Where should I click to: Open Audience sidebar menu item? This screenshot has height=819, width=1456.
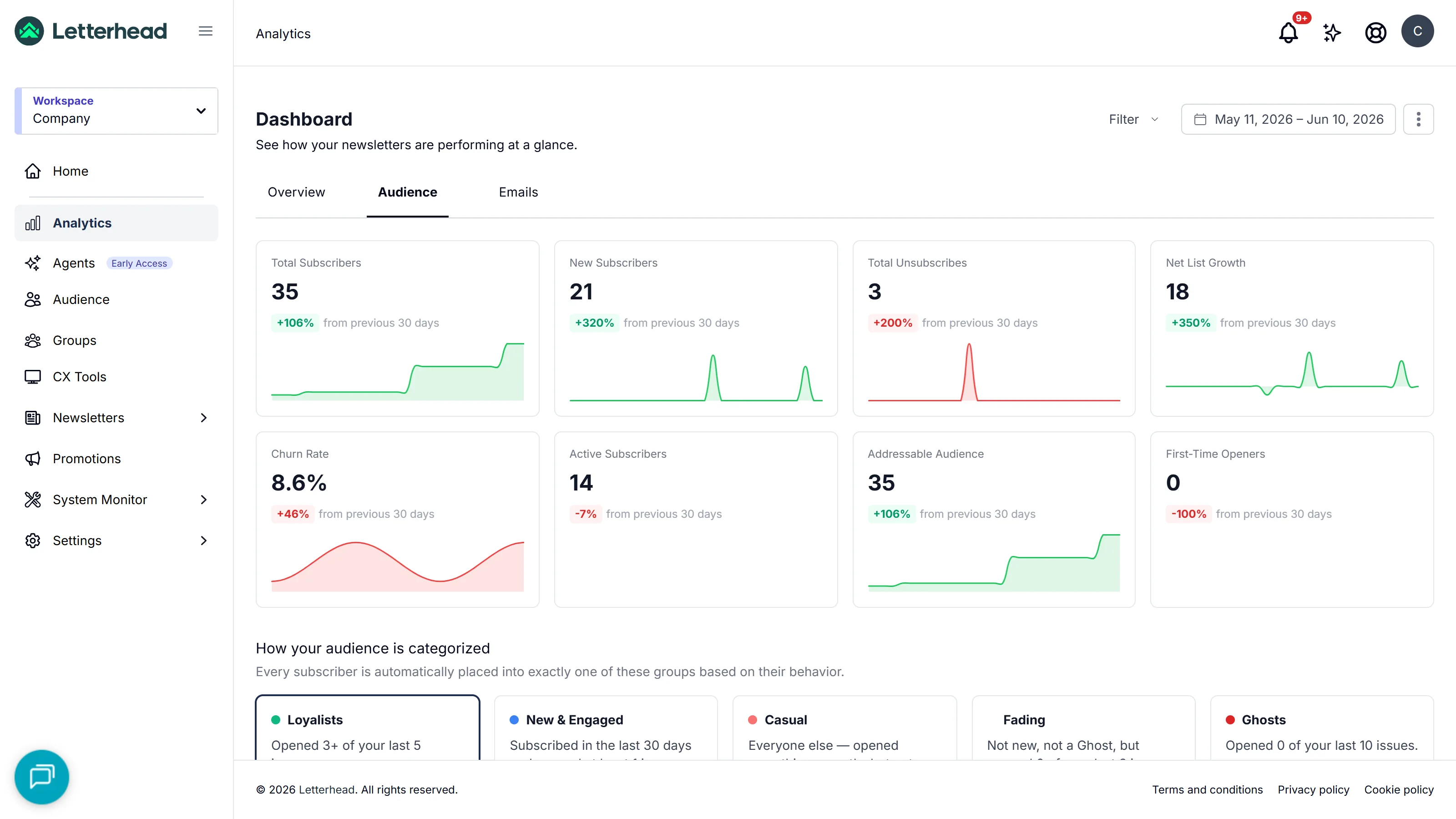(116, 299)
